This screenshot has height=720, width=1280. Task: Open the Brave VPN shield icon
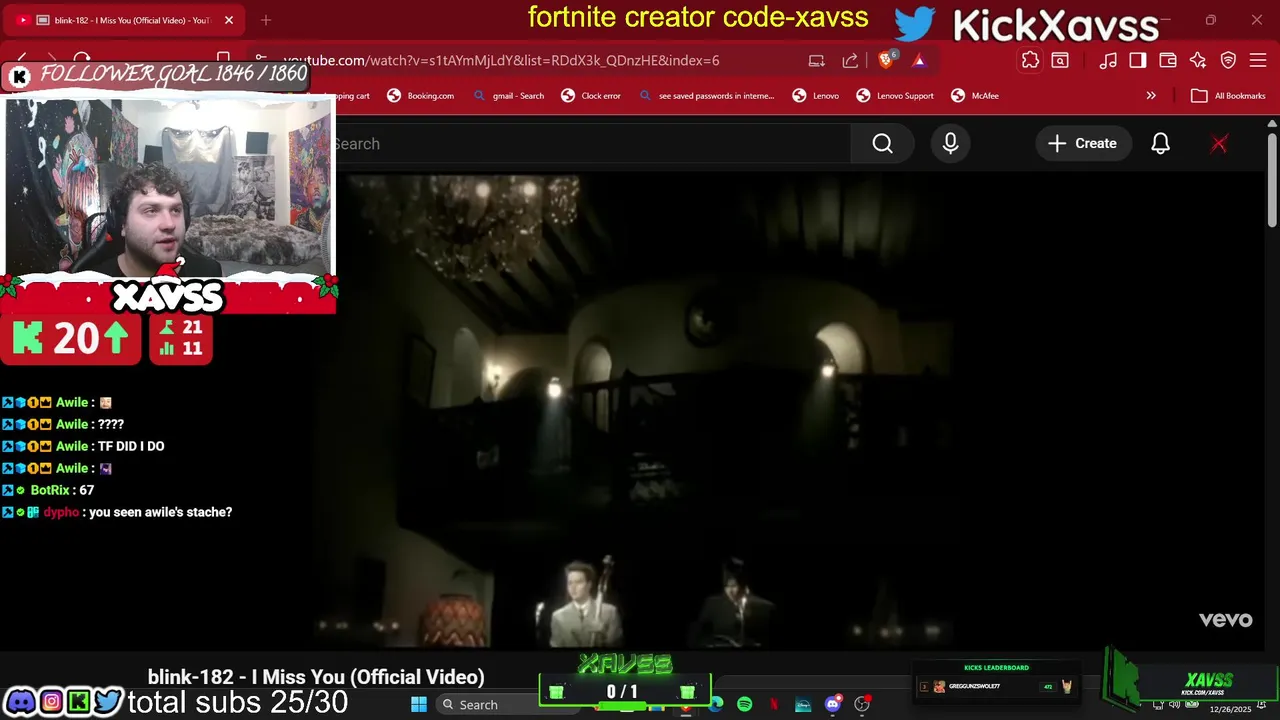point(1229,60)
